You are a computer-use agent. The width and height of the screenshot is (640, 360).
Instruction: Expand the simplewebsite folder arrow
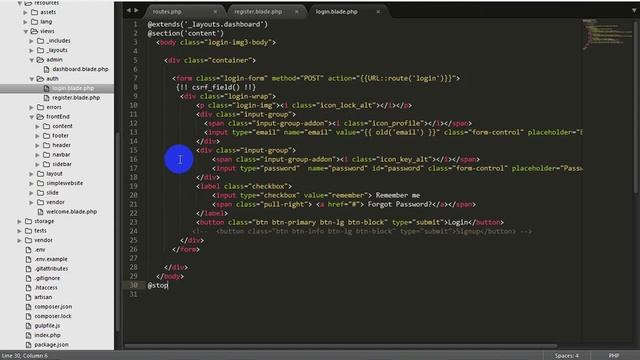(31, 183)
